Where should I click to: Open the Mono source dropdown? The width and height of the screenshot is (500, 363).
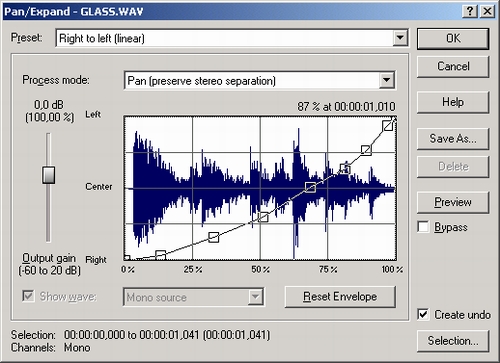click(255, 297)
